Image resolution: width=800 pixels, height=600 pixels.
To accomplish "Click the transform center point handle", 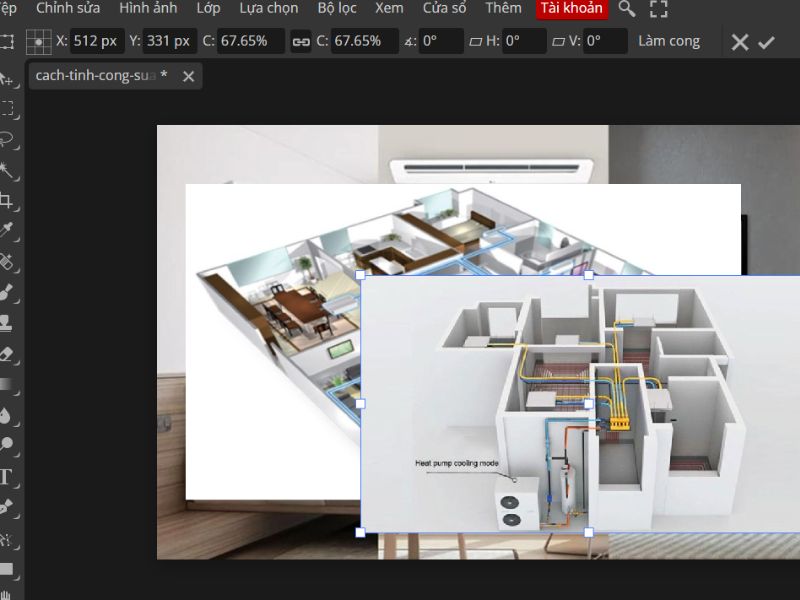I will (588, 404).
